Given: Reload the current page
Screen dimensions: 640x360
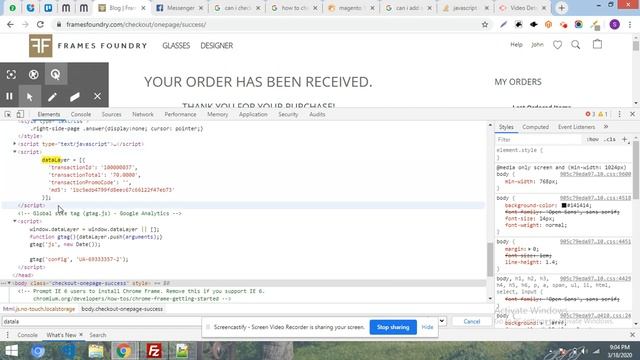Looking at the screenshot, I should [40, 24].
